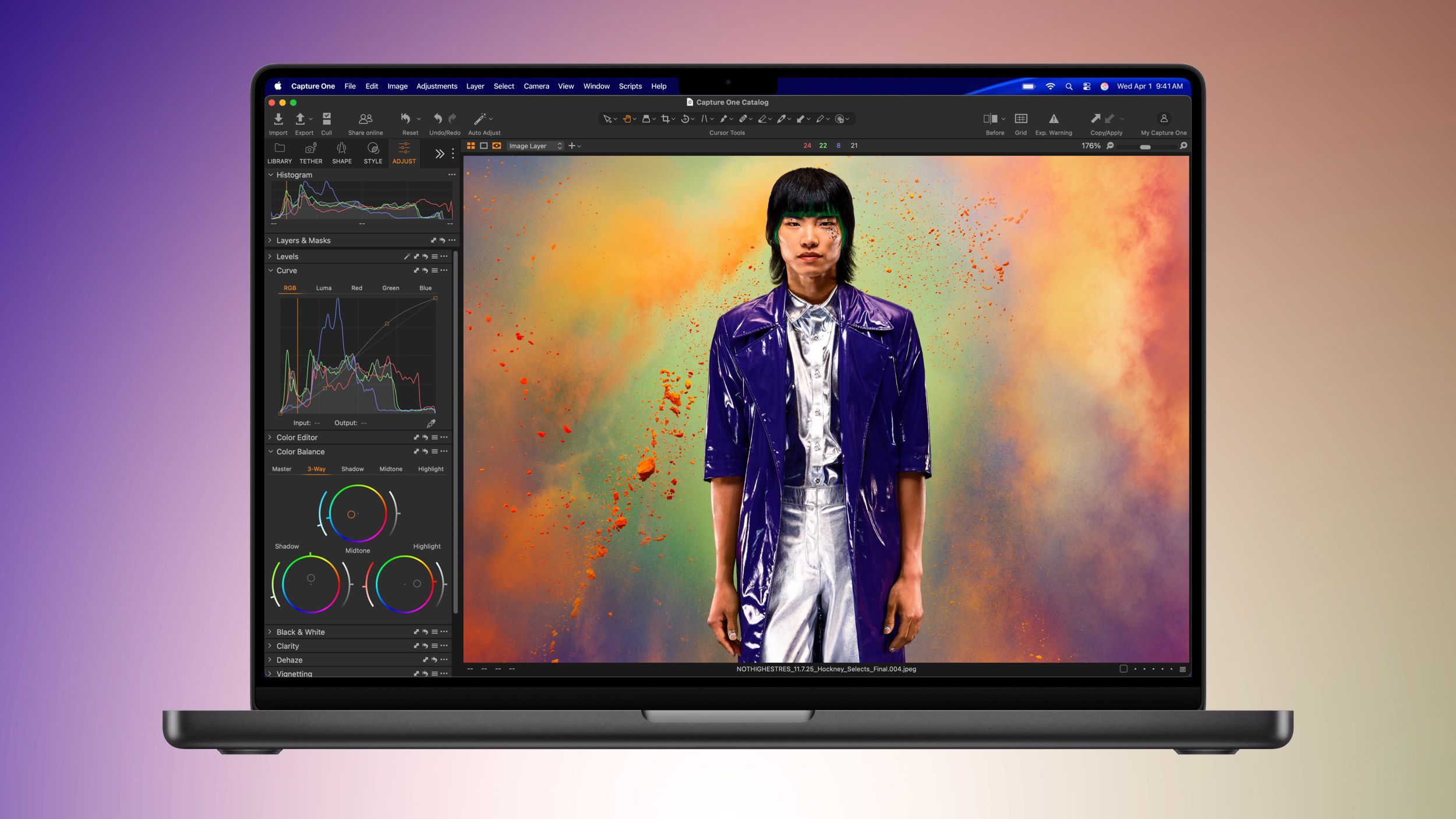
Task: Select the Blue channel in Curve panel
Action: point(425,288)
